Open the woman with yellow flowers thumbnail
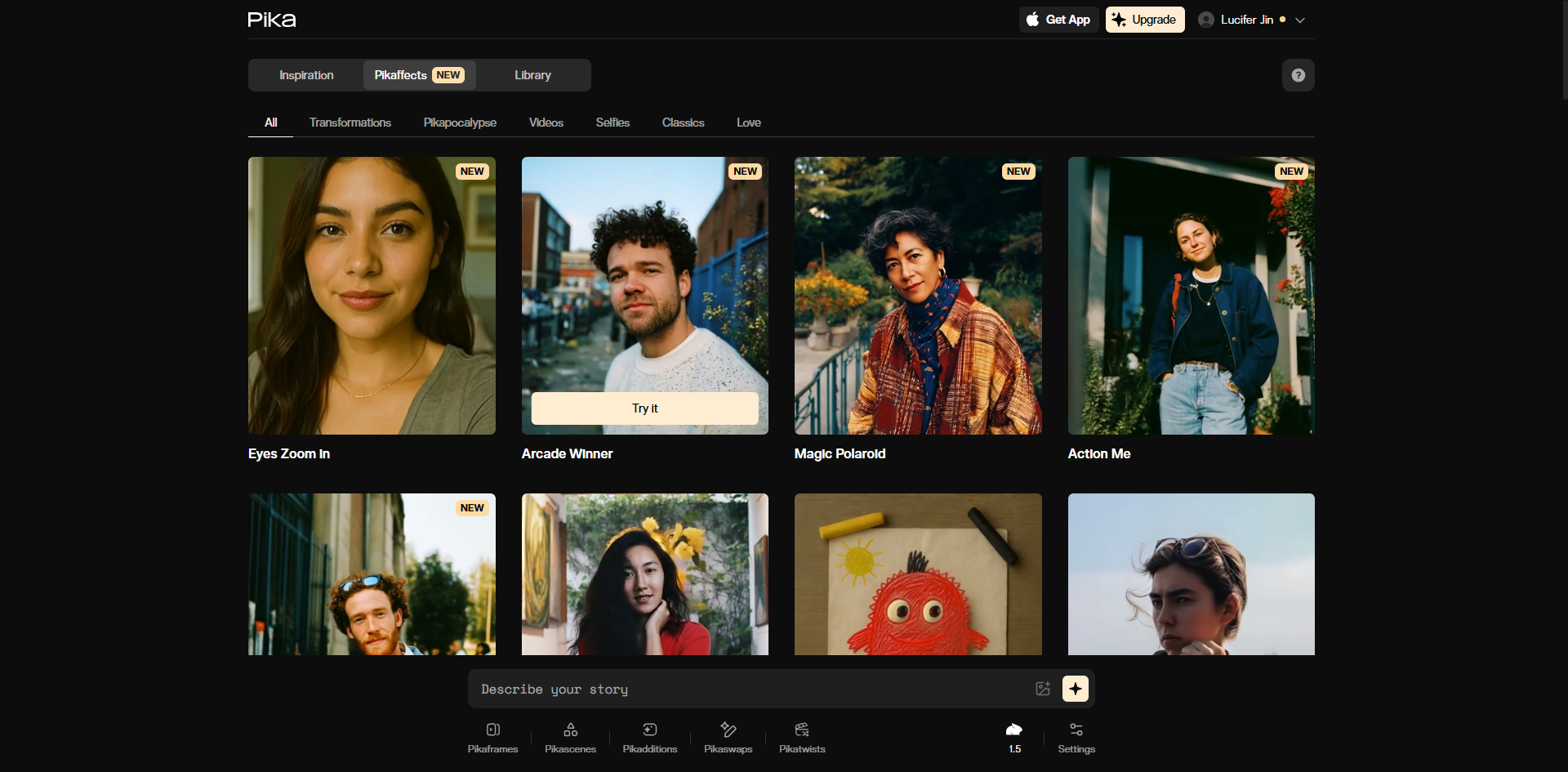 [x=644, y=574]
